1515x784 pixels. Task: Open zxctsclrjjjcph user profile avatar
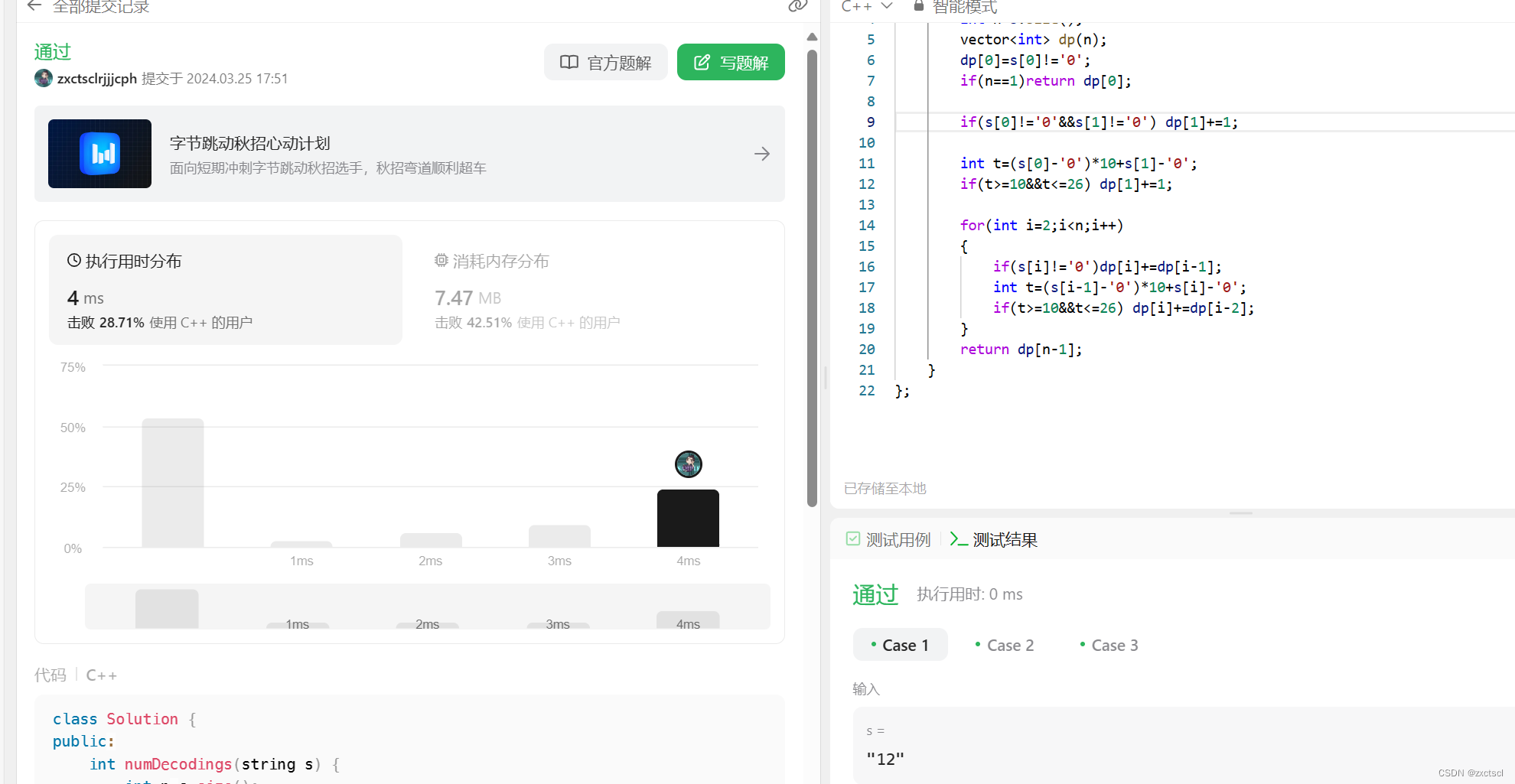click(x=44, y=78)
